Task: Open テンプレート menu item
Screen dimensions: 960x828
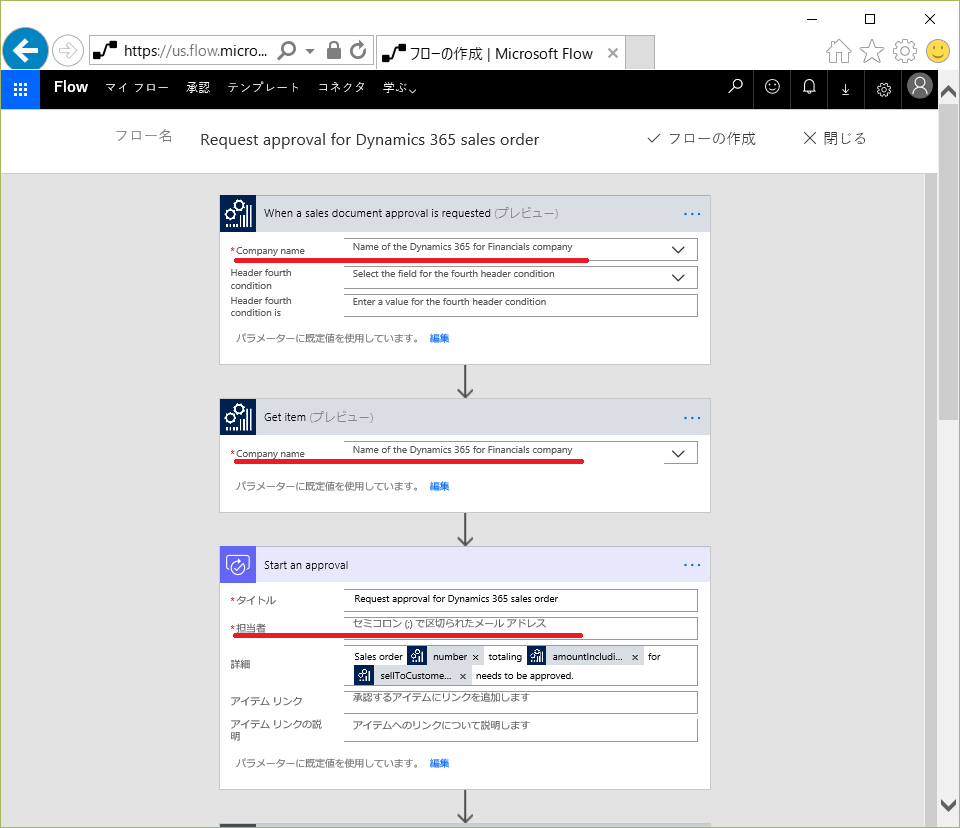Action: (x=263, y=88)
